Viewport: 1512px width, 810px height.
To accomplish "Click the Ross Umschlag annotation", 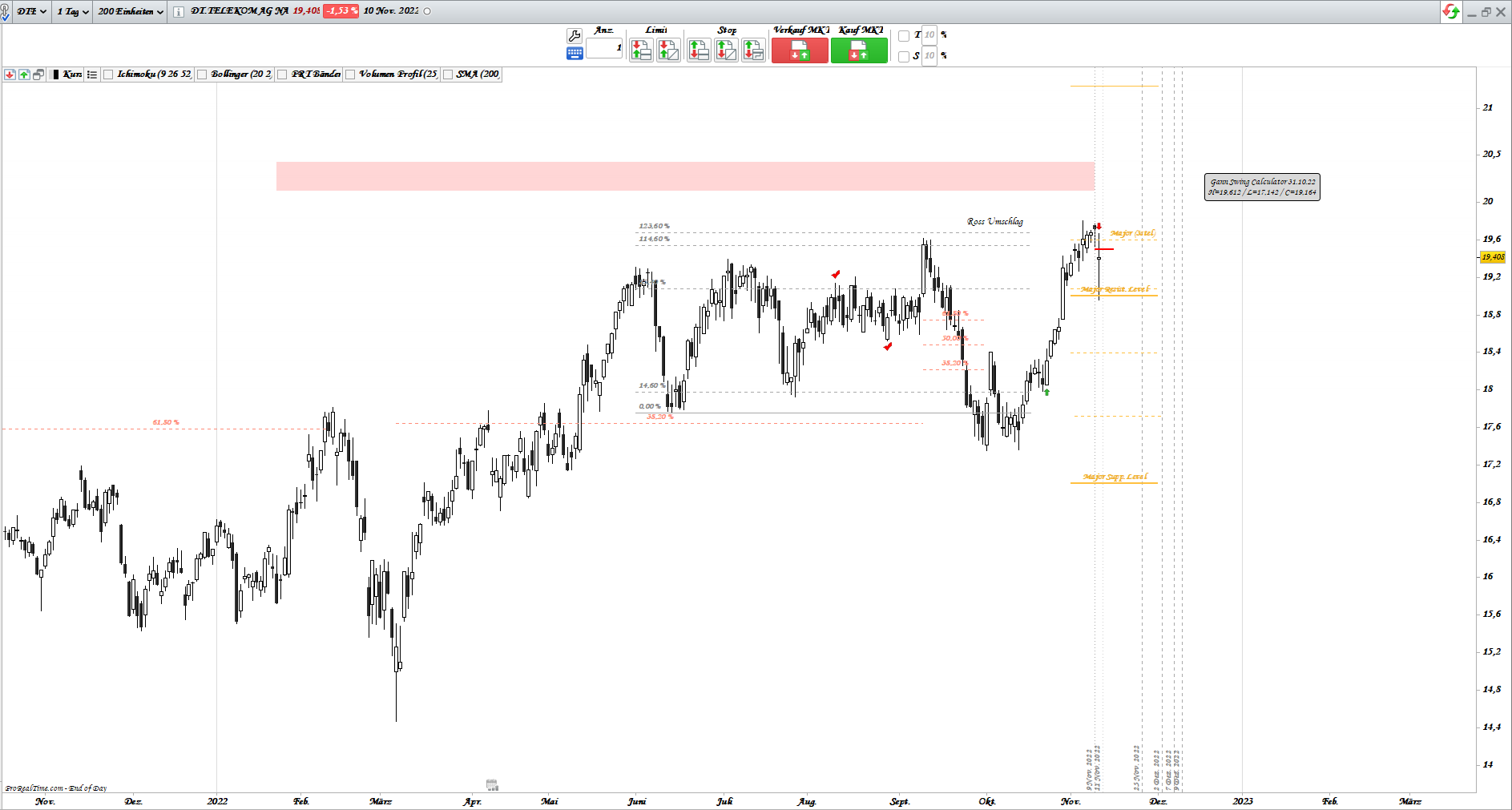I will pos(994,221).
